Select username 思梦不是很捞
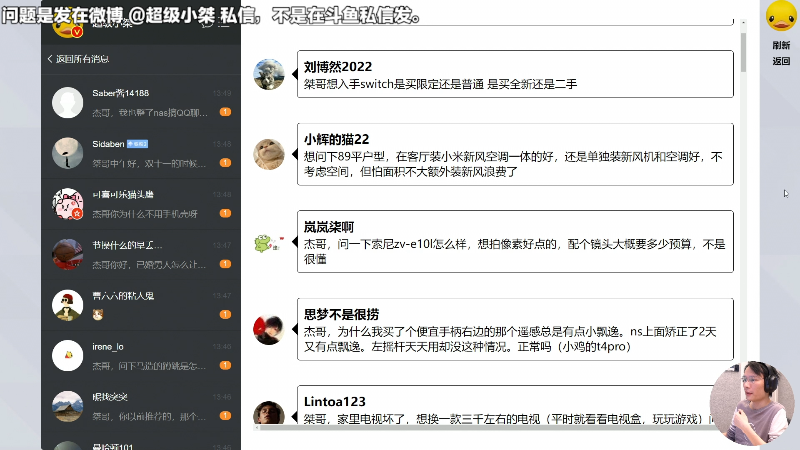This screenshot has height=450, width=800. (341, 314)
